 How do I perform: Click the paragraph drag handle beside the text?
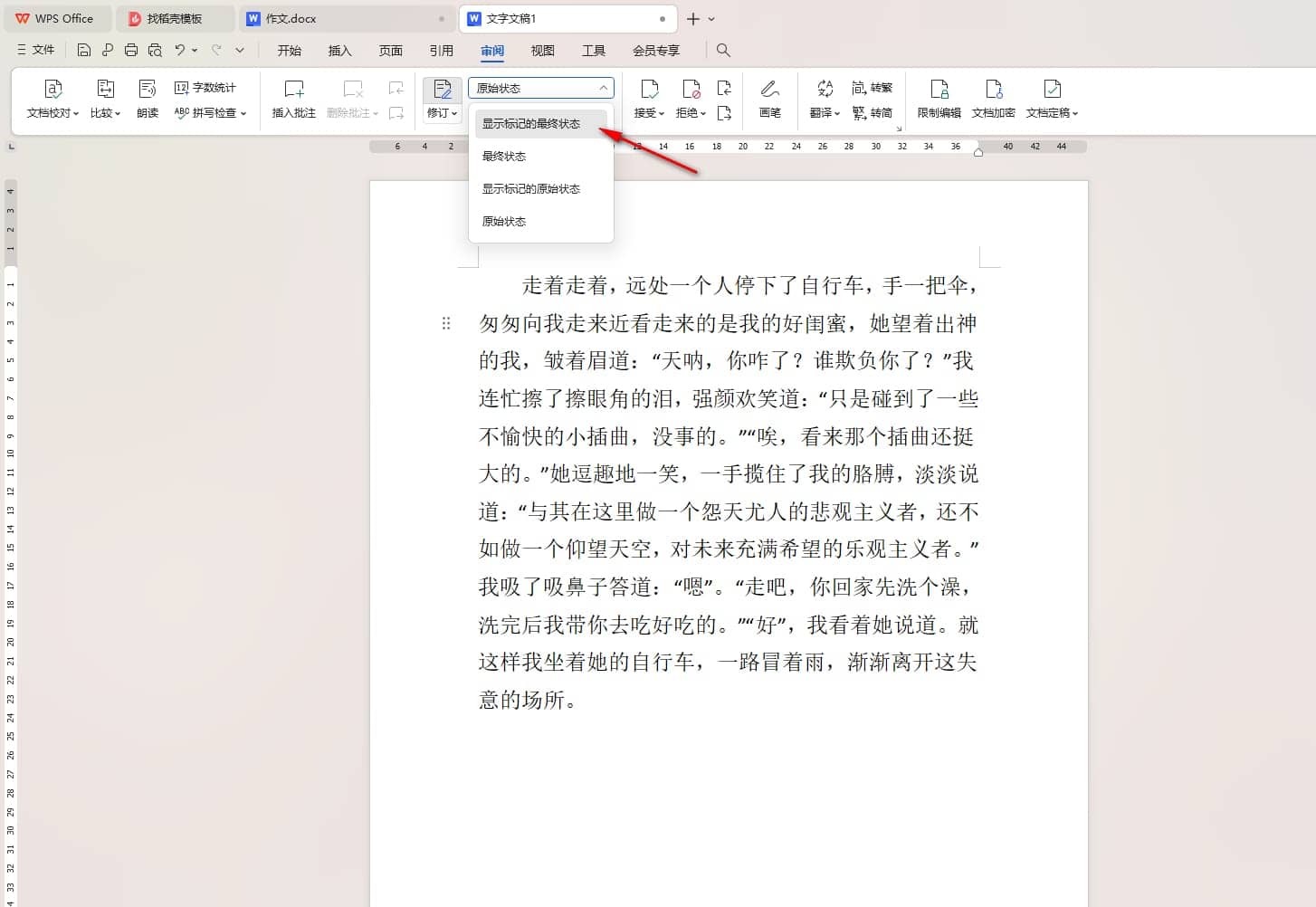tap(446, 323)
